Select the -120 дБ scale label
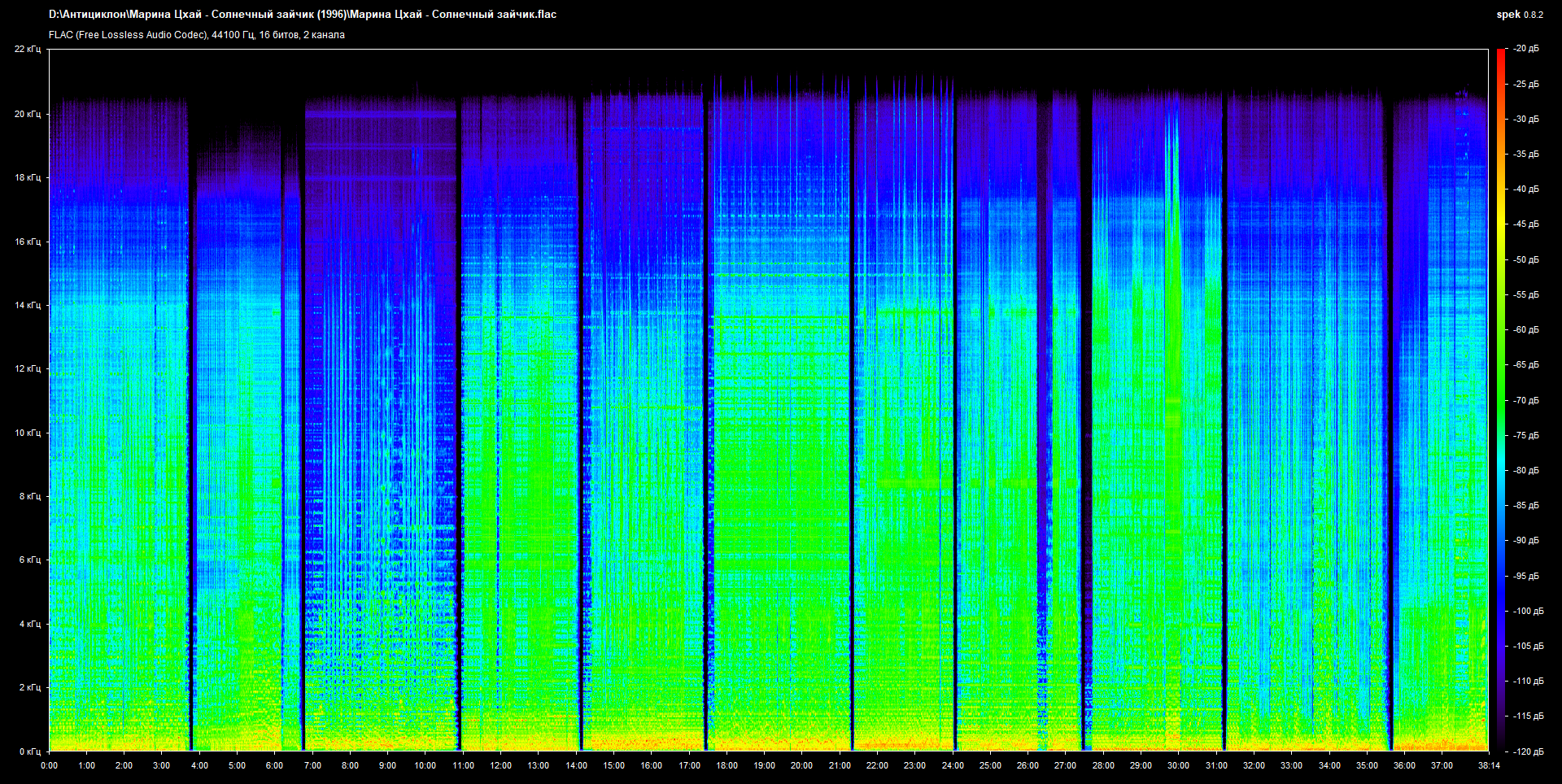 click(x=1528, y=751)
